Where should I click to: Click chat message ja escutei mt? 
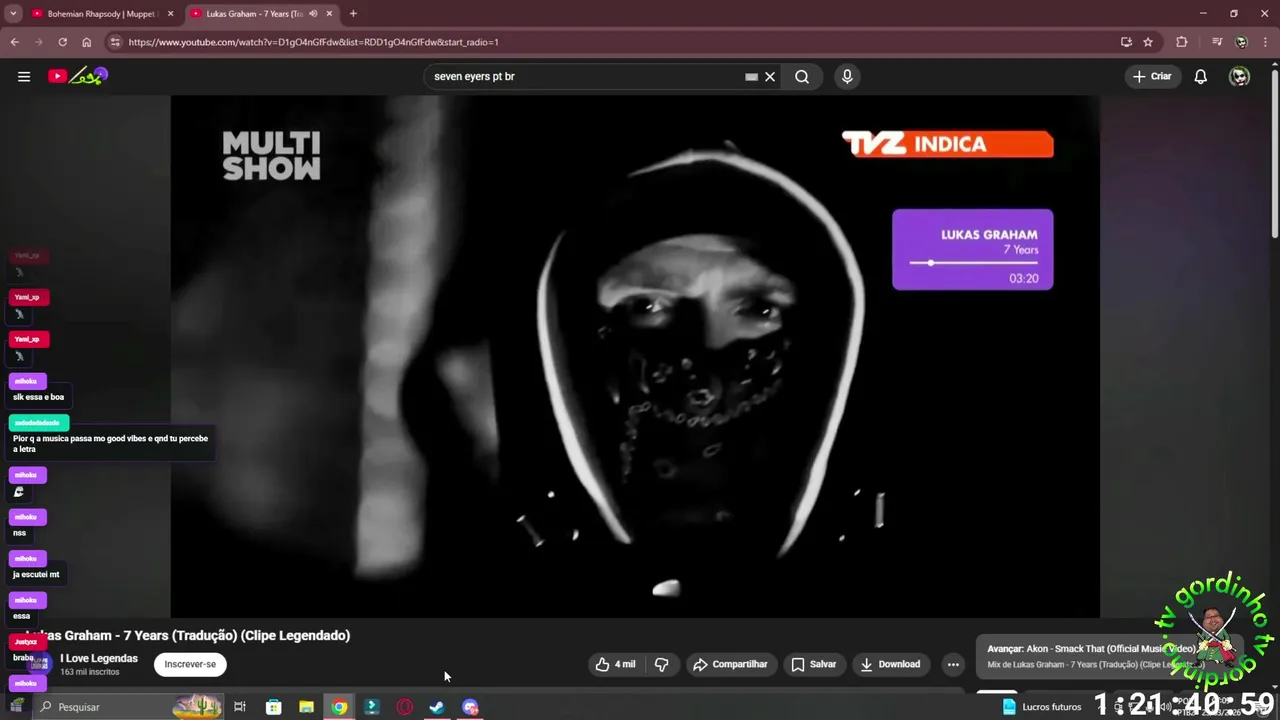(x=36, y=575)
